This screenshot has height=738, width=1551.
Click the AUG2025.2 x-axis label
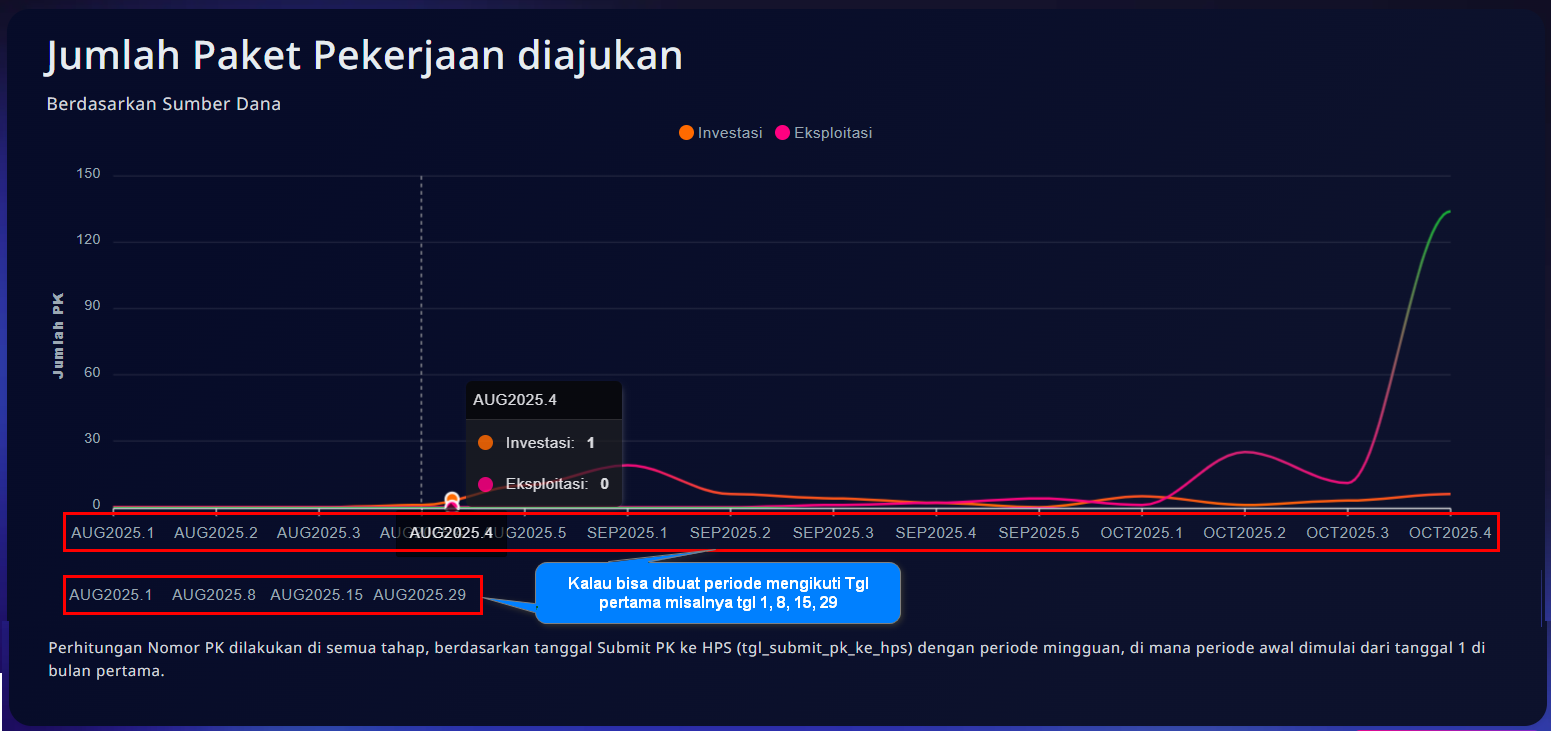[x=216, y=533]
